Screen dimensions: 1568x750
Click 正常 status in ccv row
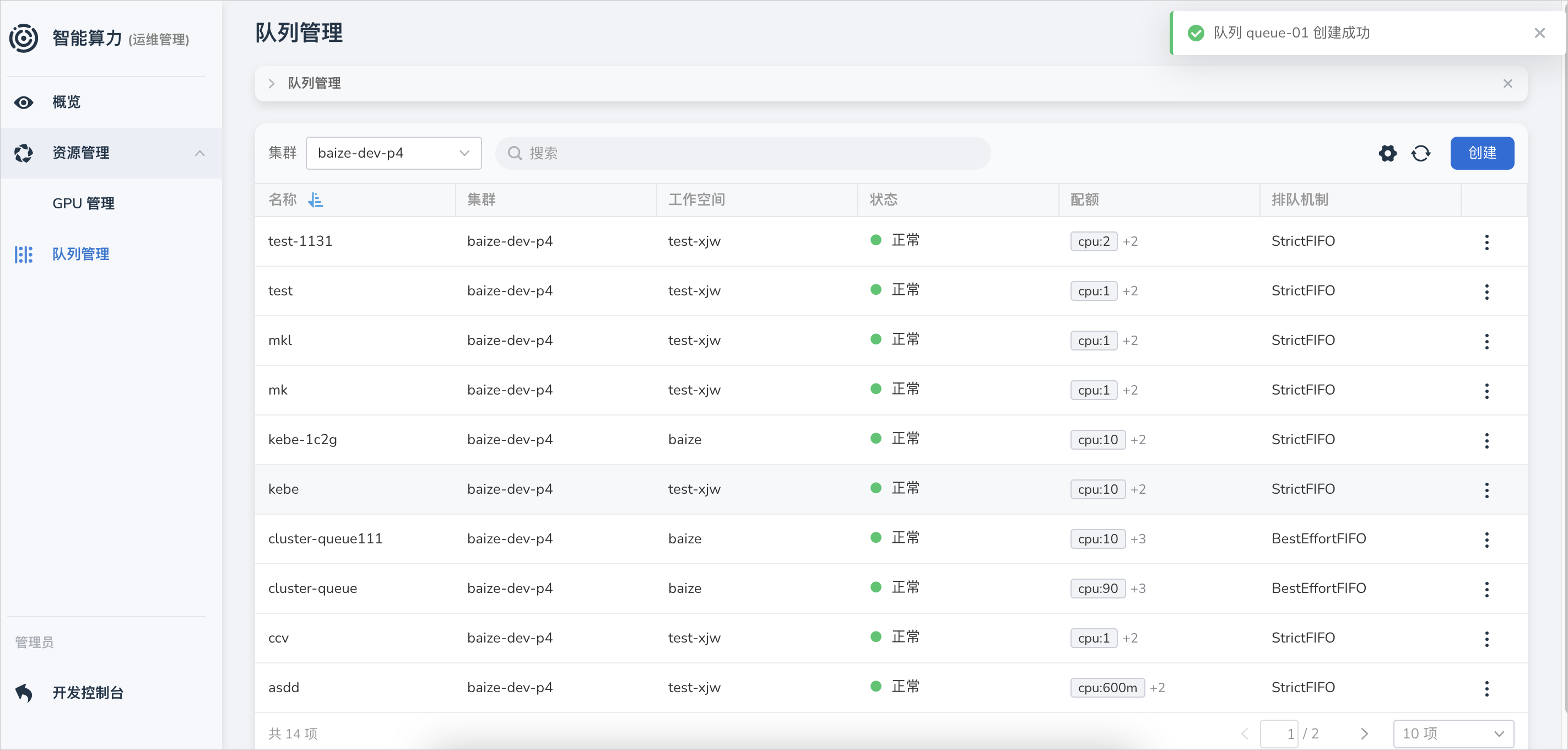(905, 638)
